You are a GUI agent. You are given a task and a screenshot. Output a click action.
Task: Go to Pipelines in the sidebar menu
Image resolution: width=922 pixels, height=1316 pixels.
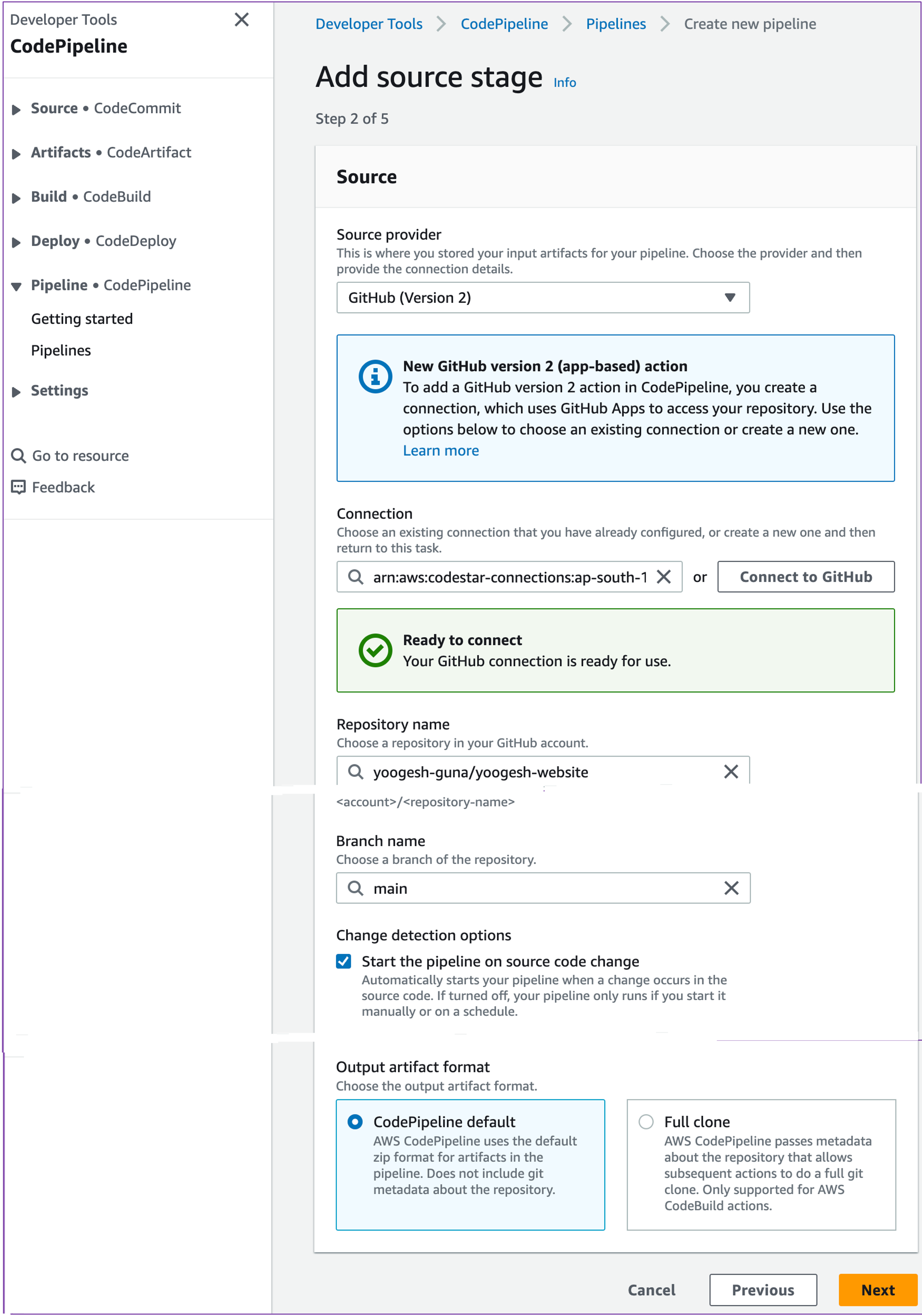[61, 350]
